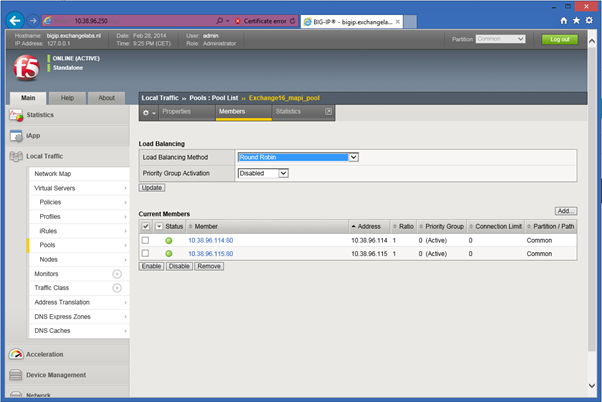The height and width of the screenshot is (402, 602).
Task: Open the Statistics section icon in sidebar
Action: click(17, 116)
